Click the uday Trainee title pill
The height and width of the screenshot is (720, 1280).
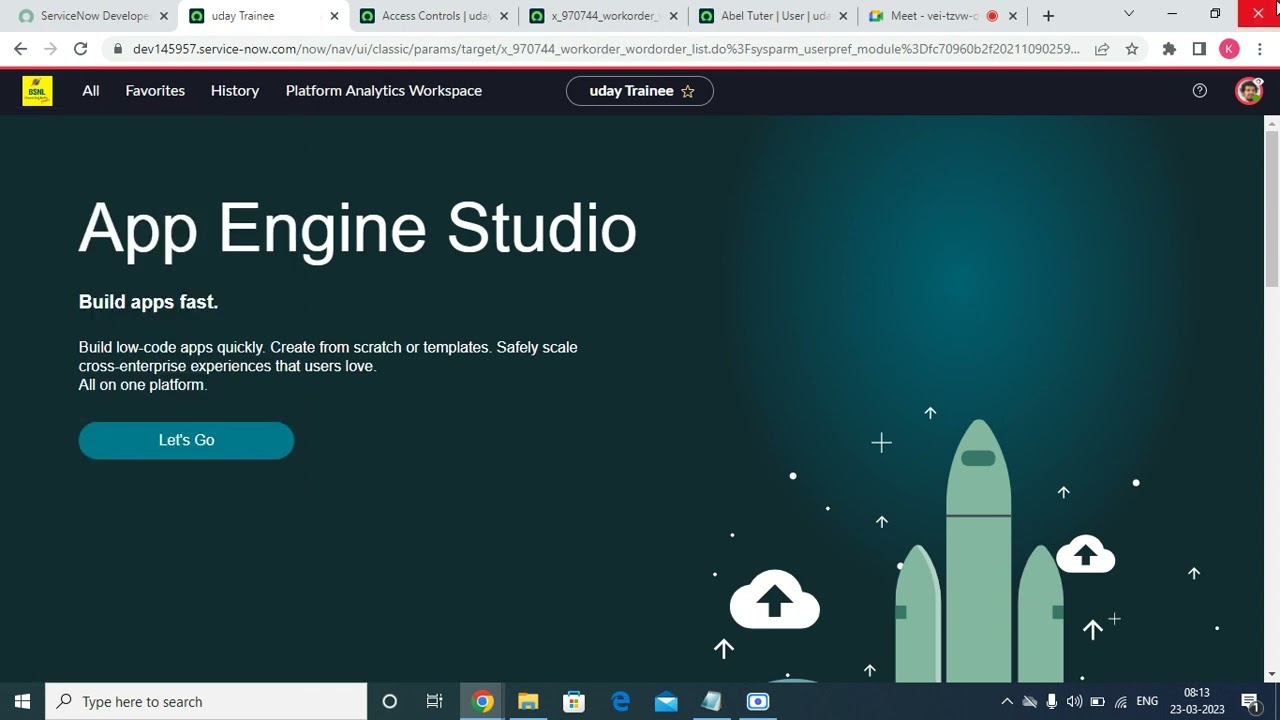point(640,91)
